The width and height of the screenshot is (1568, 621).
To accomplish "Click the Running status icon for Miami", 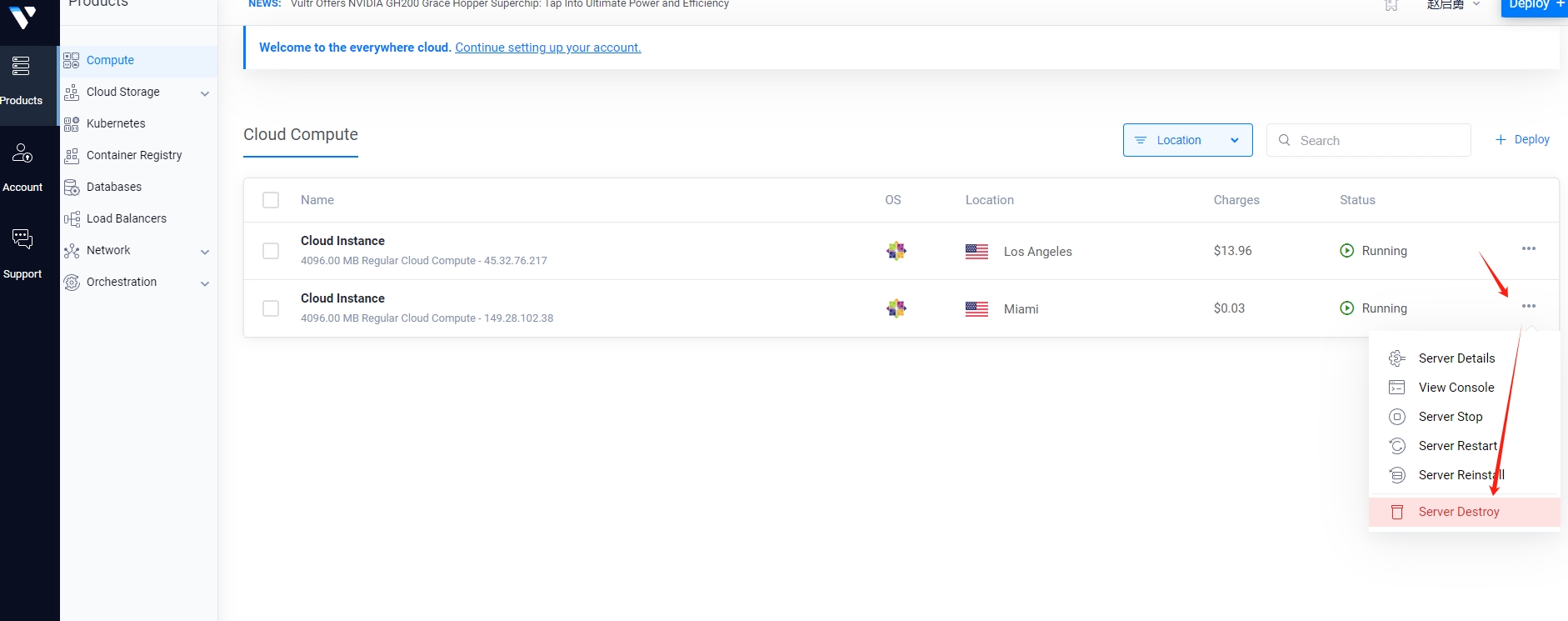I will 1347,308.
